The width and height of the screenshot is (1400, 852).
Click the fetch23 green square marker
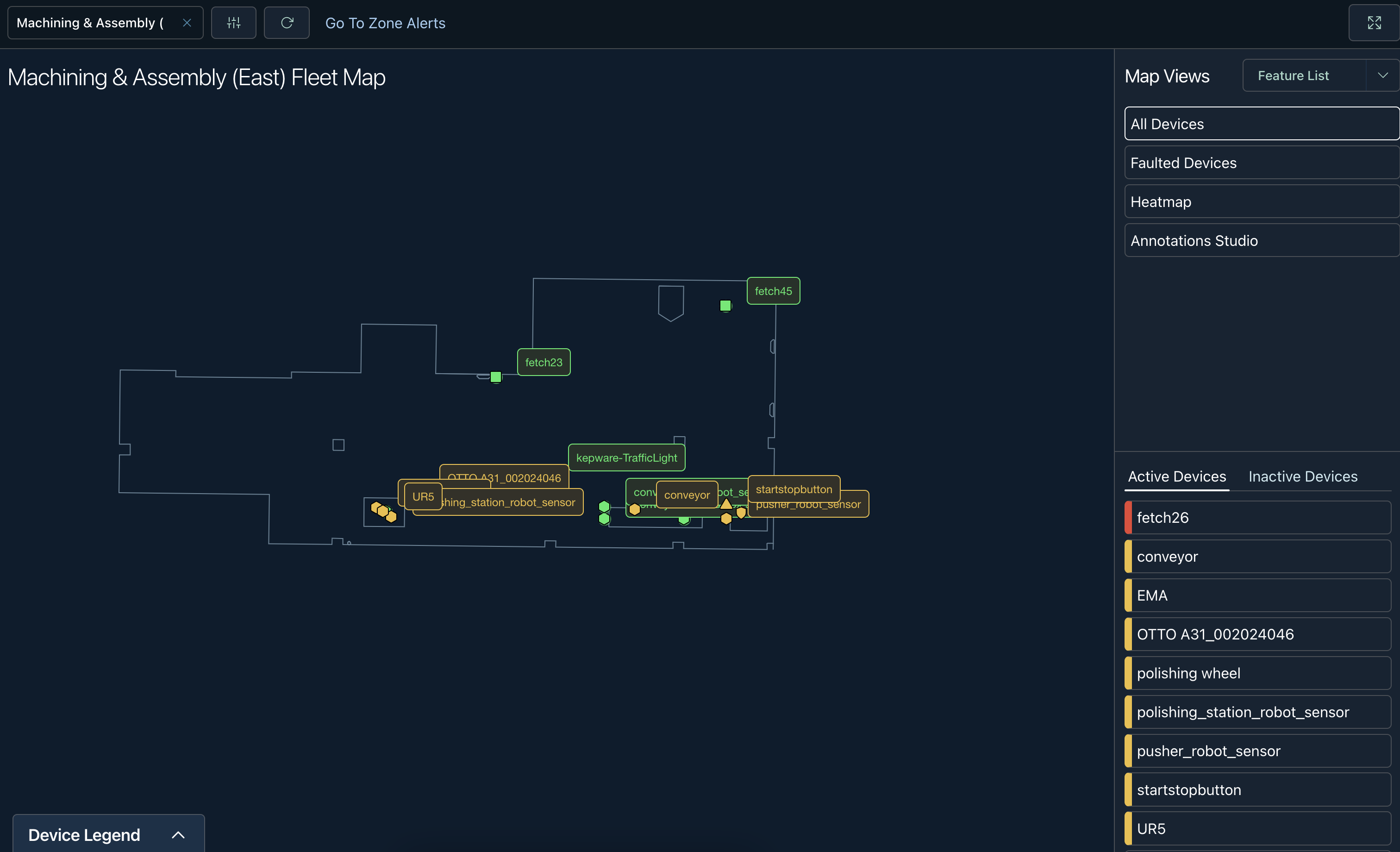coord(495,377)
